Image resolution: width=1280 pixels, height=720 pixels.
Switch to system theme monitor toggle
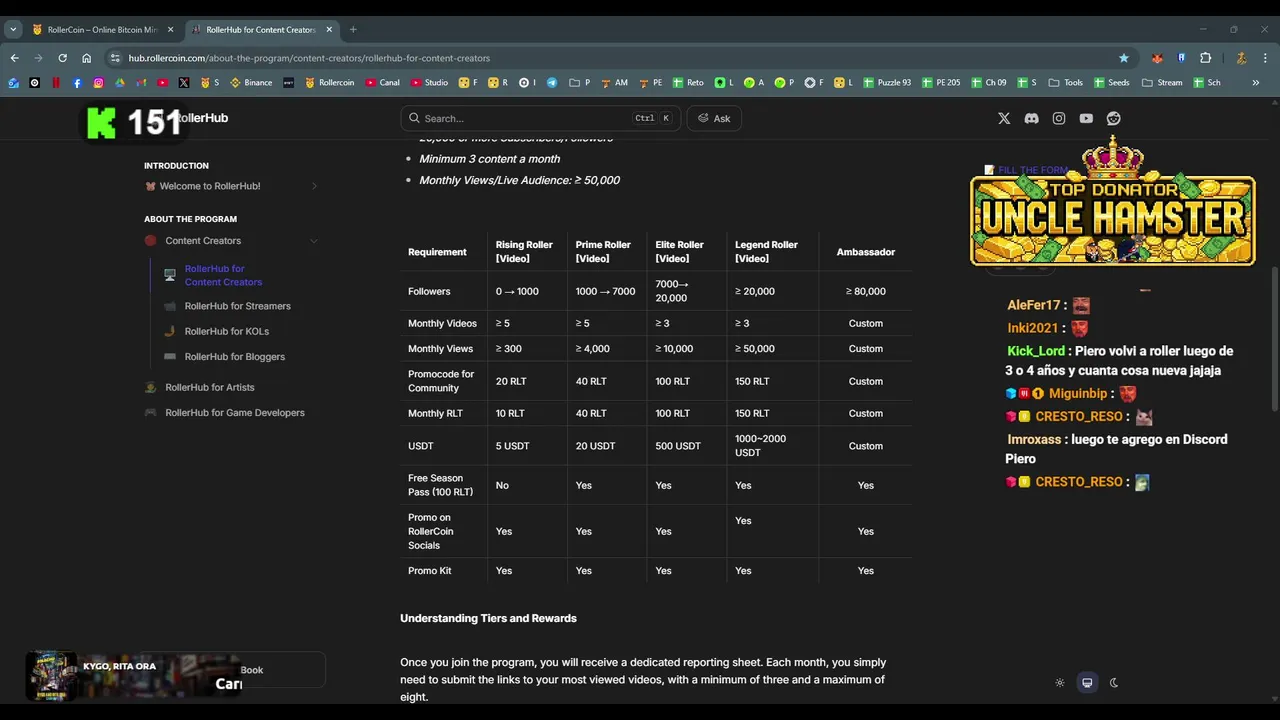(x=1087, y=683)
